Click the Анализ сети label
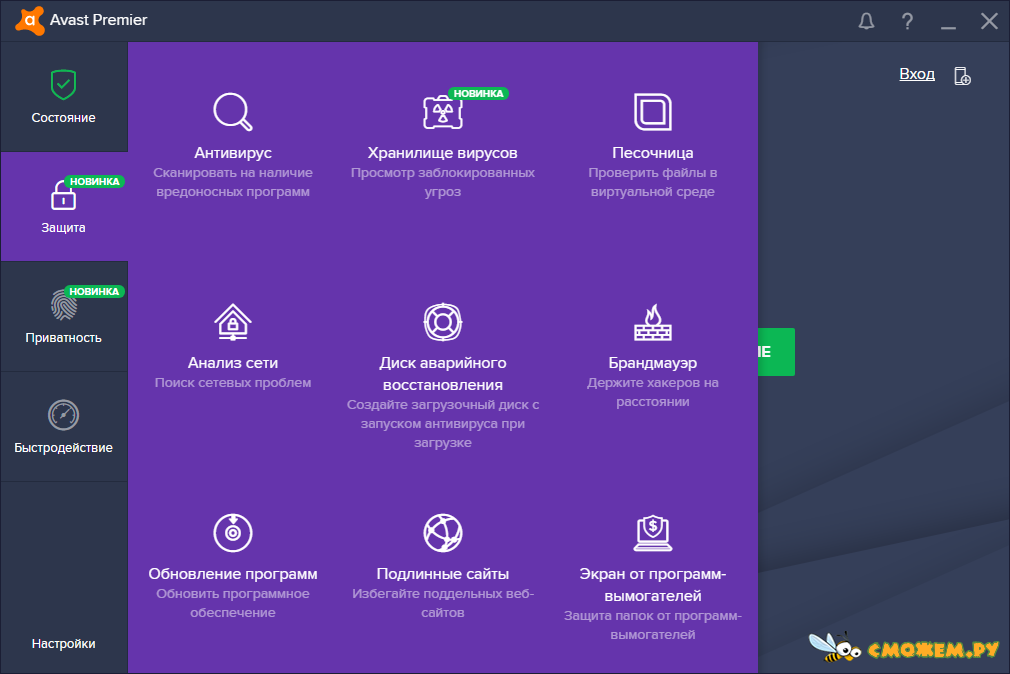This screenshot has width=1010, height=674. click(233, 363)
